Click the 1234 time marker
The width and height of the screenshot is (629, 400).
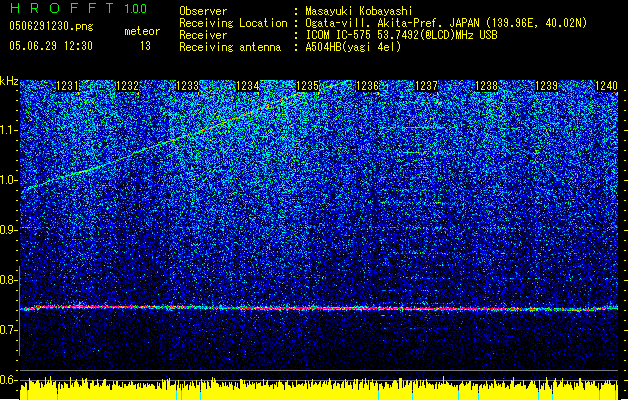(x=248, y=86)
